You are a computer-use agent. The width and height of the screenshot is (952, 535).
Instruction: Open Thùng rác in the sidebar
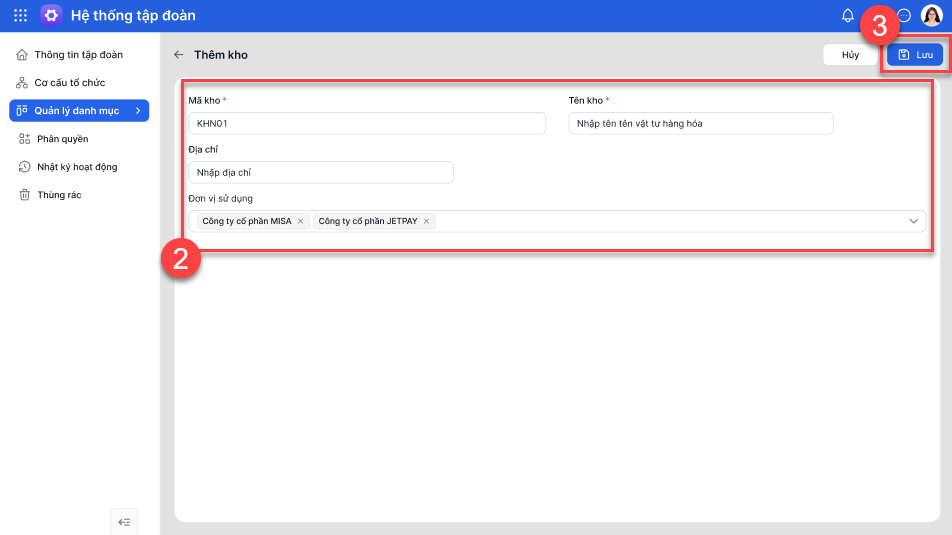pos(59,195)
